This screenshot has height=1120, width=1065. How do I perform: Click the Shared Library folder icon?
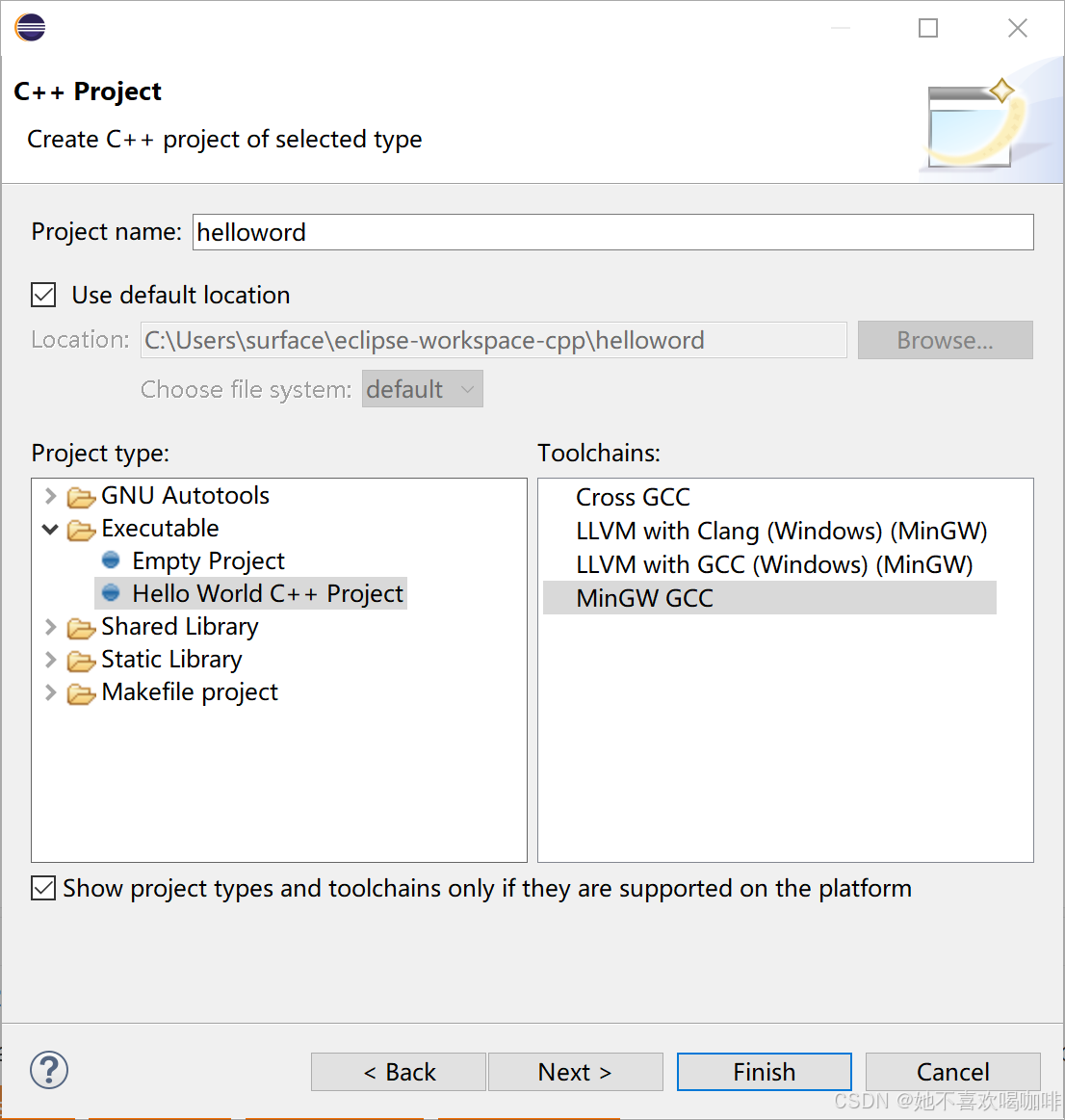pos(82,627)
